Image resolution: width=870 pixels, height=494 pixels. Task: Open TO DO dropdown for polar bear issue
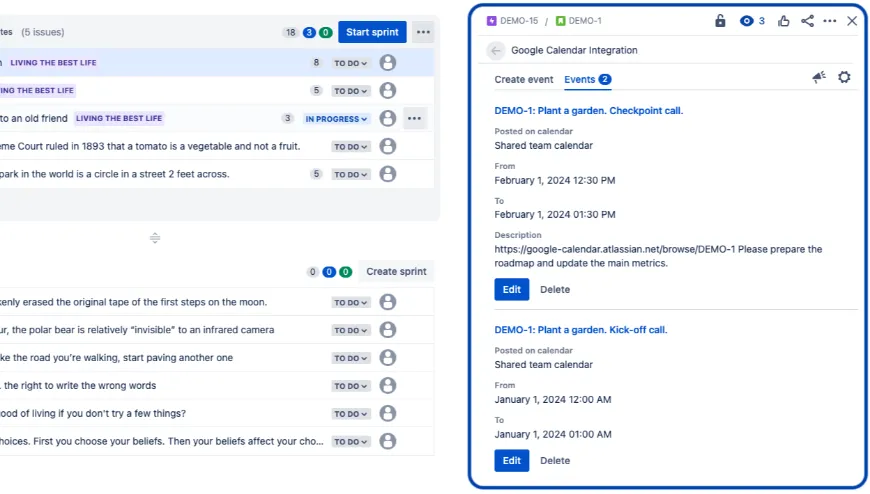point(351,330)
